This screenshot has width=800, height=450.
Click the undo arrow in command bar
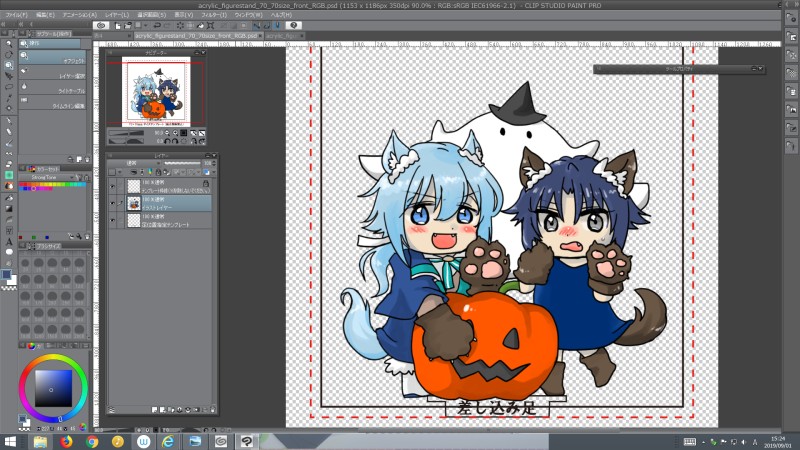[157, 26]
